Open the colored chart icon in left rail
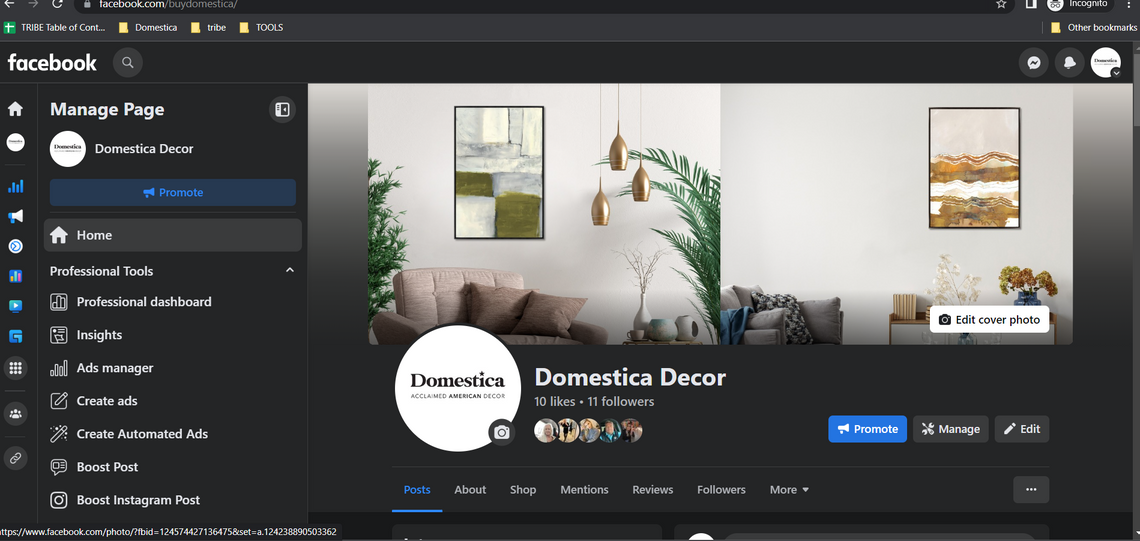This screenshot has height=541, width=1140. 15,276
